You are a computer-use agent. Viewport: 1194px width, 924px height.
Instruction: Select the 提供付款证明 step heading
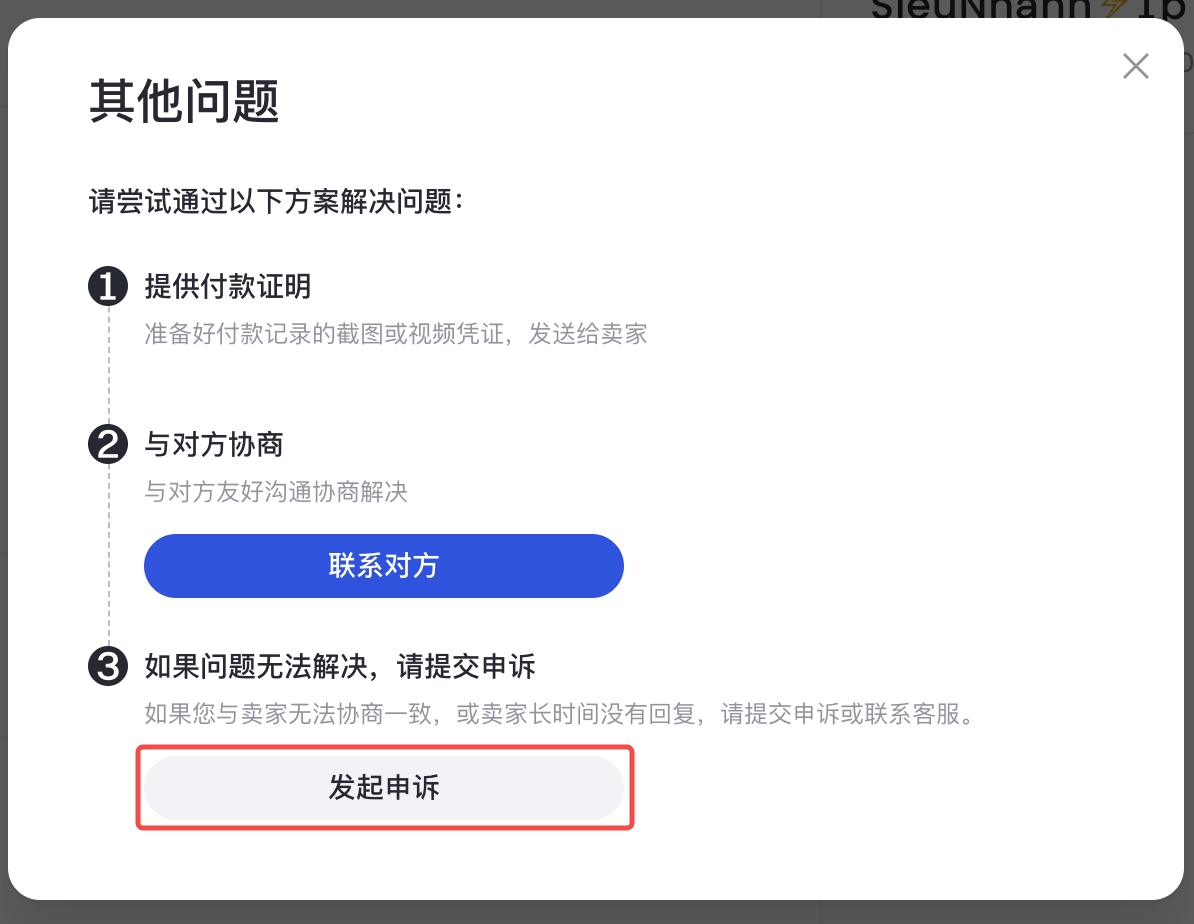point(228,288)
